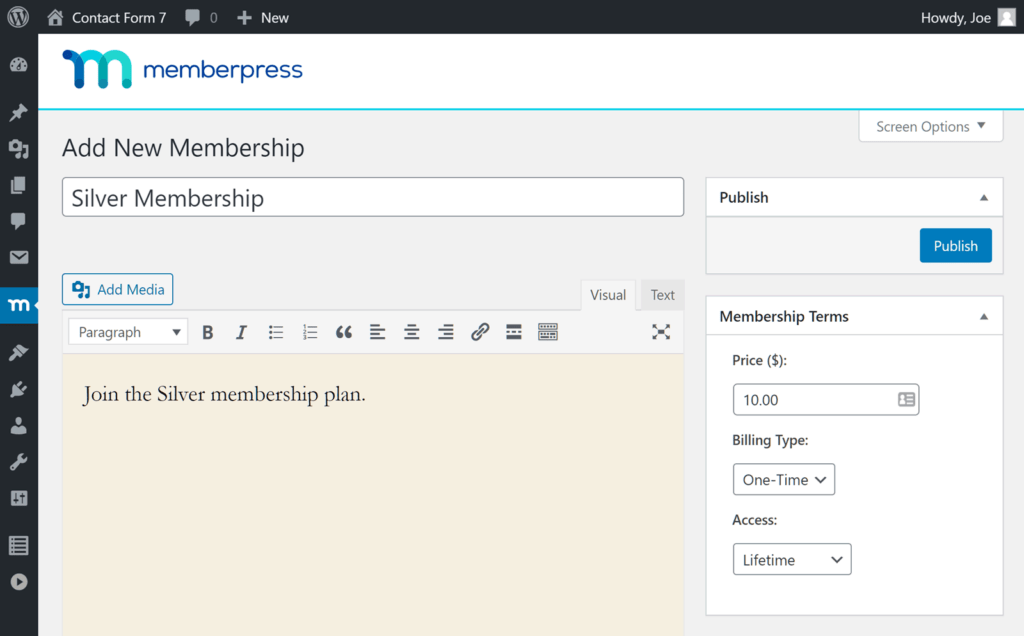Open the Lifetime Access dropdown
1024x636 pixels.
pos(791,559)
